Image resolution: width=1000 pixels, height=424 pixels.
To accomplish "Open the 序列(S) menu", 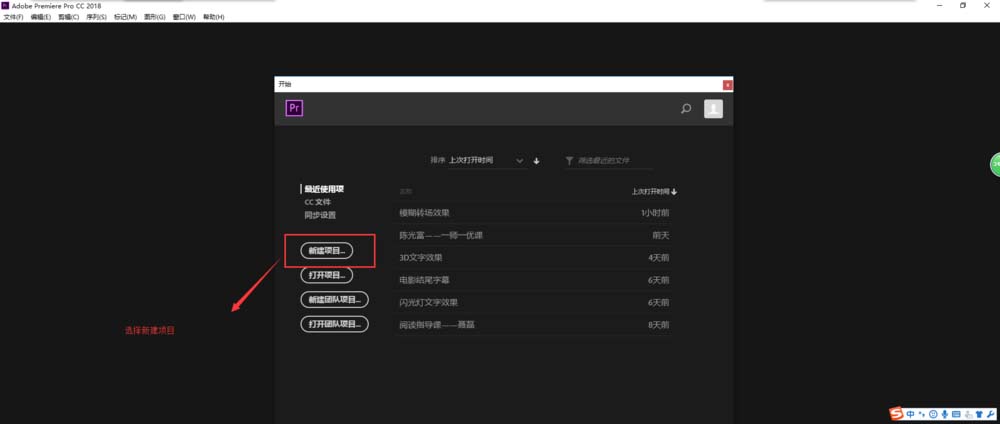I will tap(96, 17).
